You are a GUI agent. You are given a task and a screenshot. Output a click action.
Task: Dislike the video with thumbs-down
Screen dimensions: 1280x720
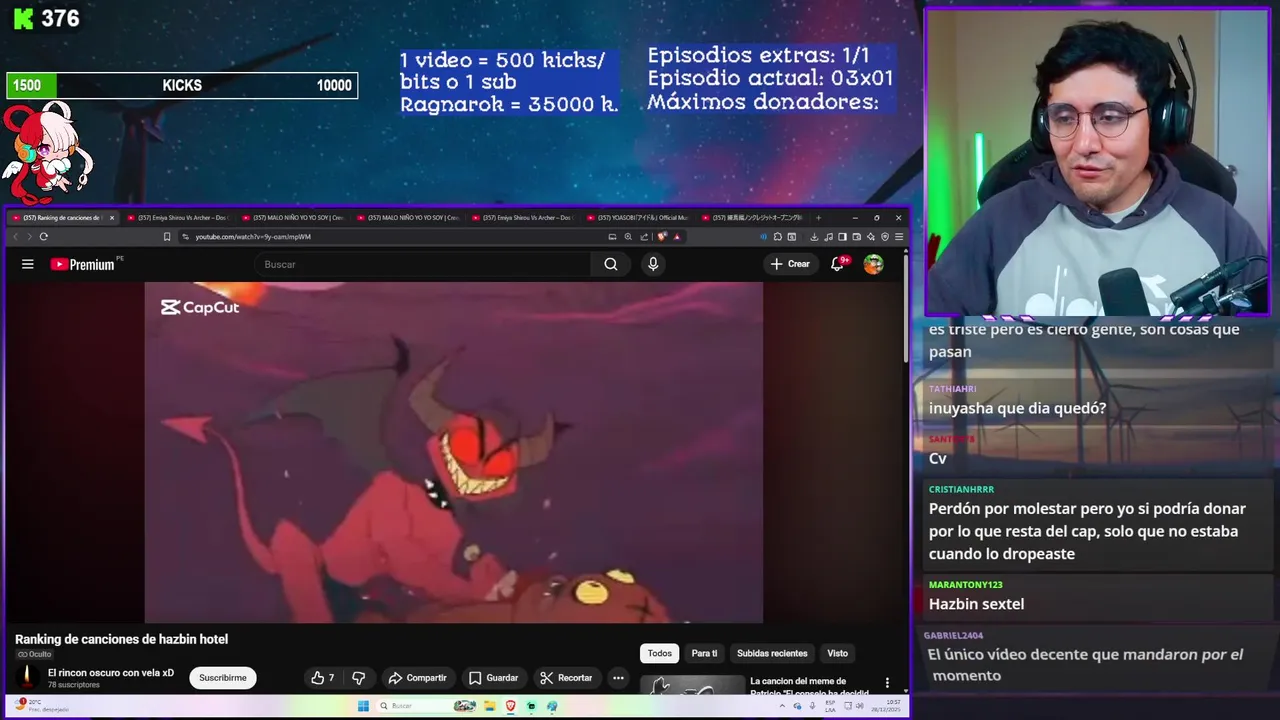pos(359,678)
